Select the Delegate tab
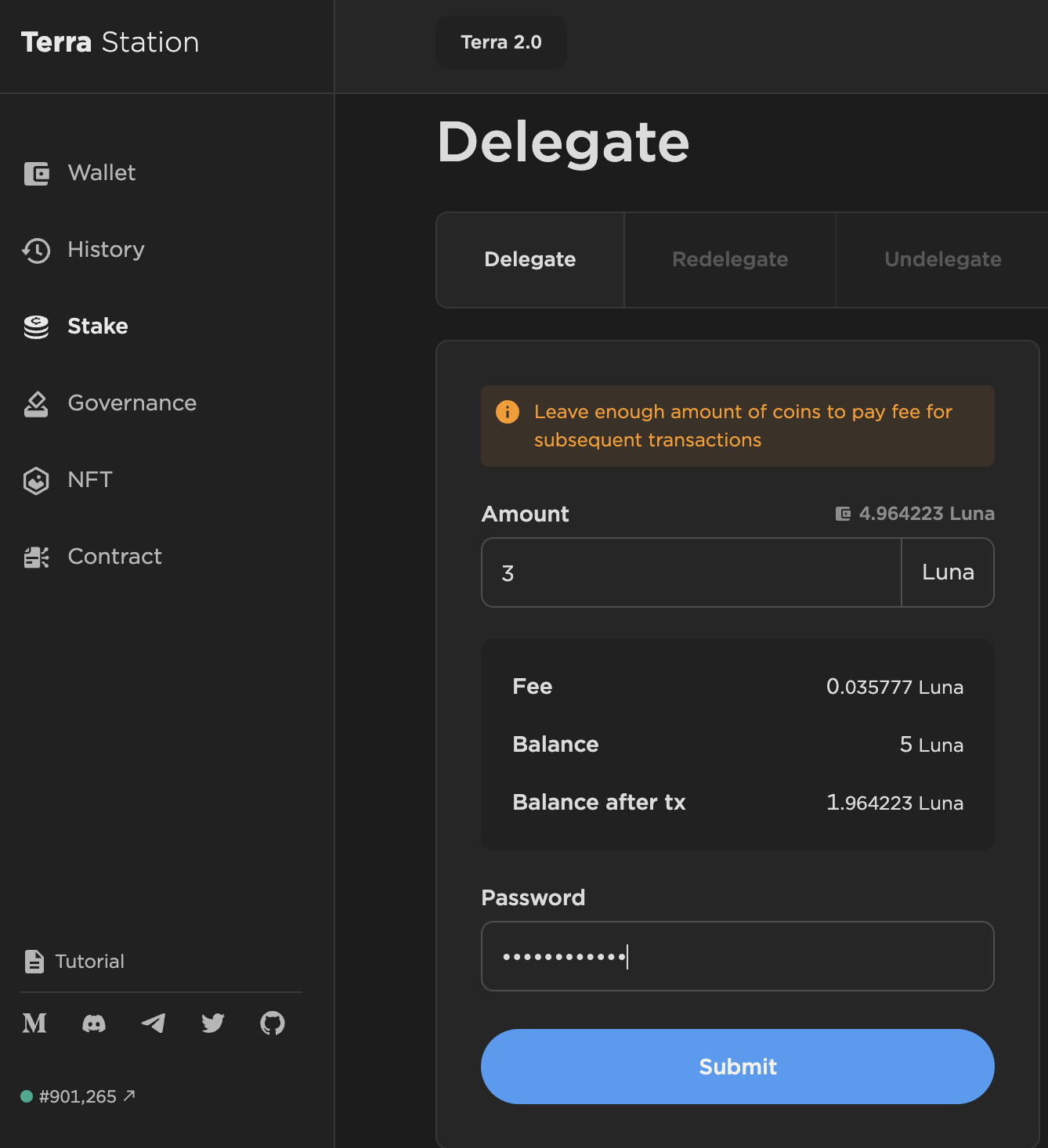This screenshot has height=1148, width=1048. click(530, 260)
